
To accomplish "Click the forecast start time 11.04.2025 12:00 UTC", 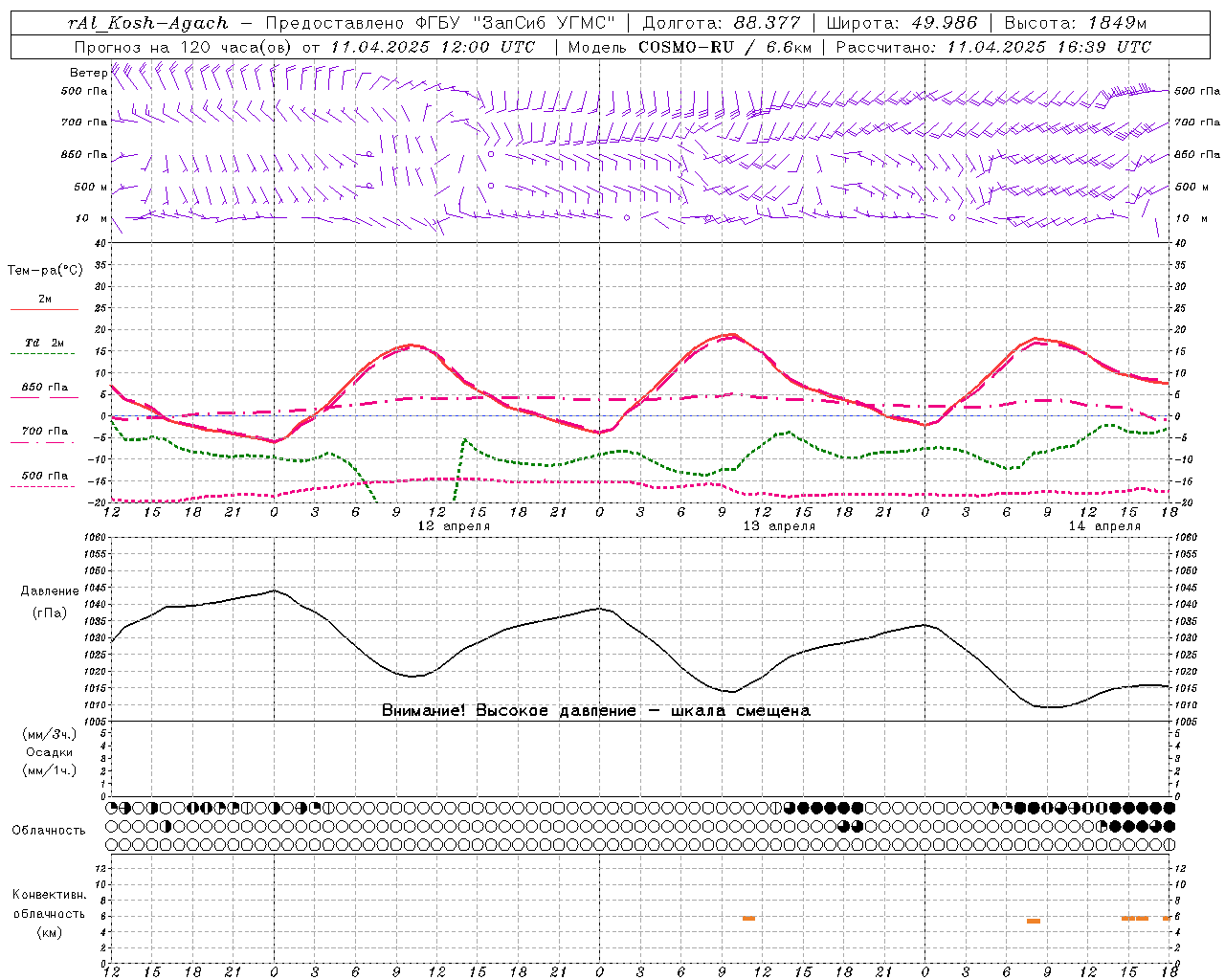I will [x=433, y=47].
